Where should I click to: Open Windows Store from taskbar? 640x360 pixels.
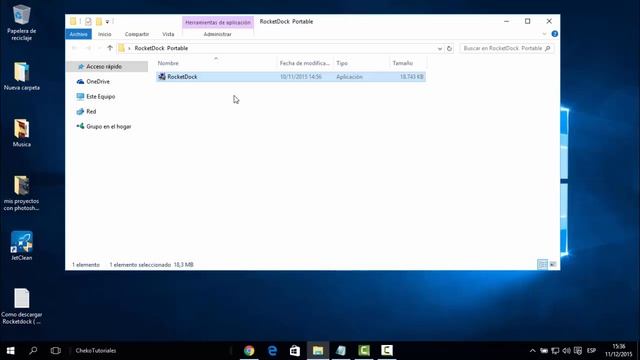click(295, 351)
